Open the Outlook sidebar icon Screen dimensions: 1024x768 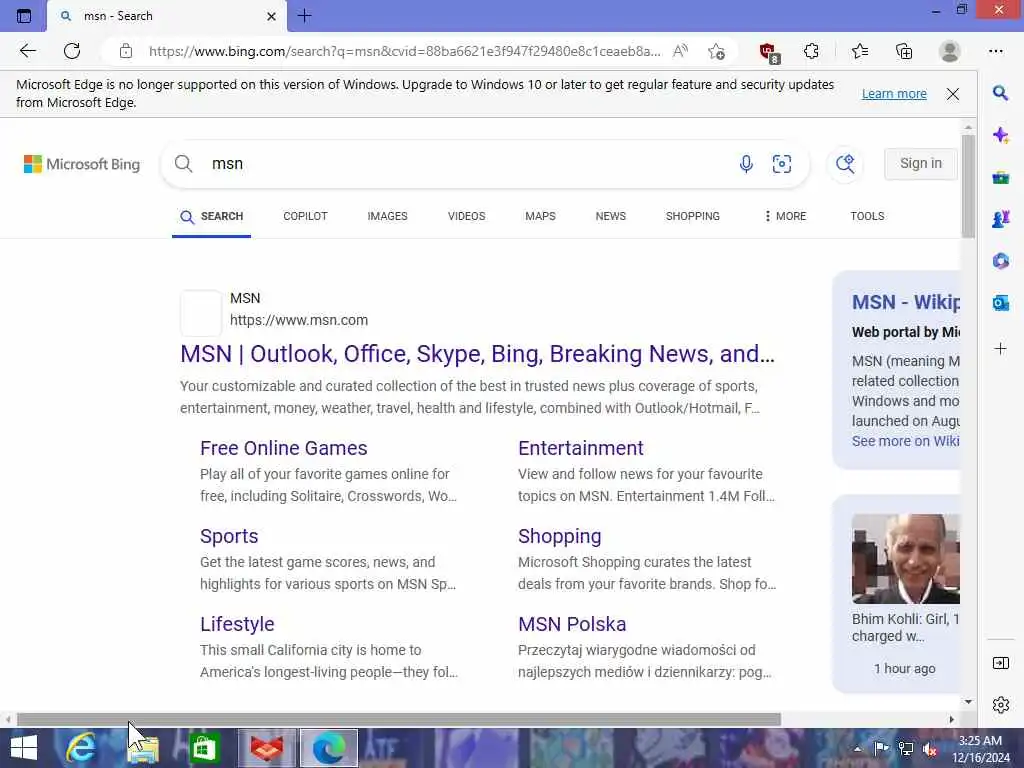(x=1000, y=303)
